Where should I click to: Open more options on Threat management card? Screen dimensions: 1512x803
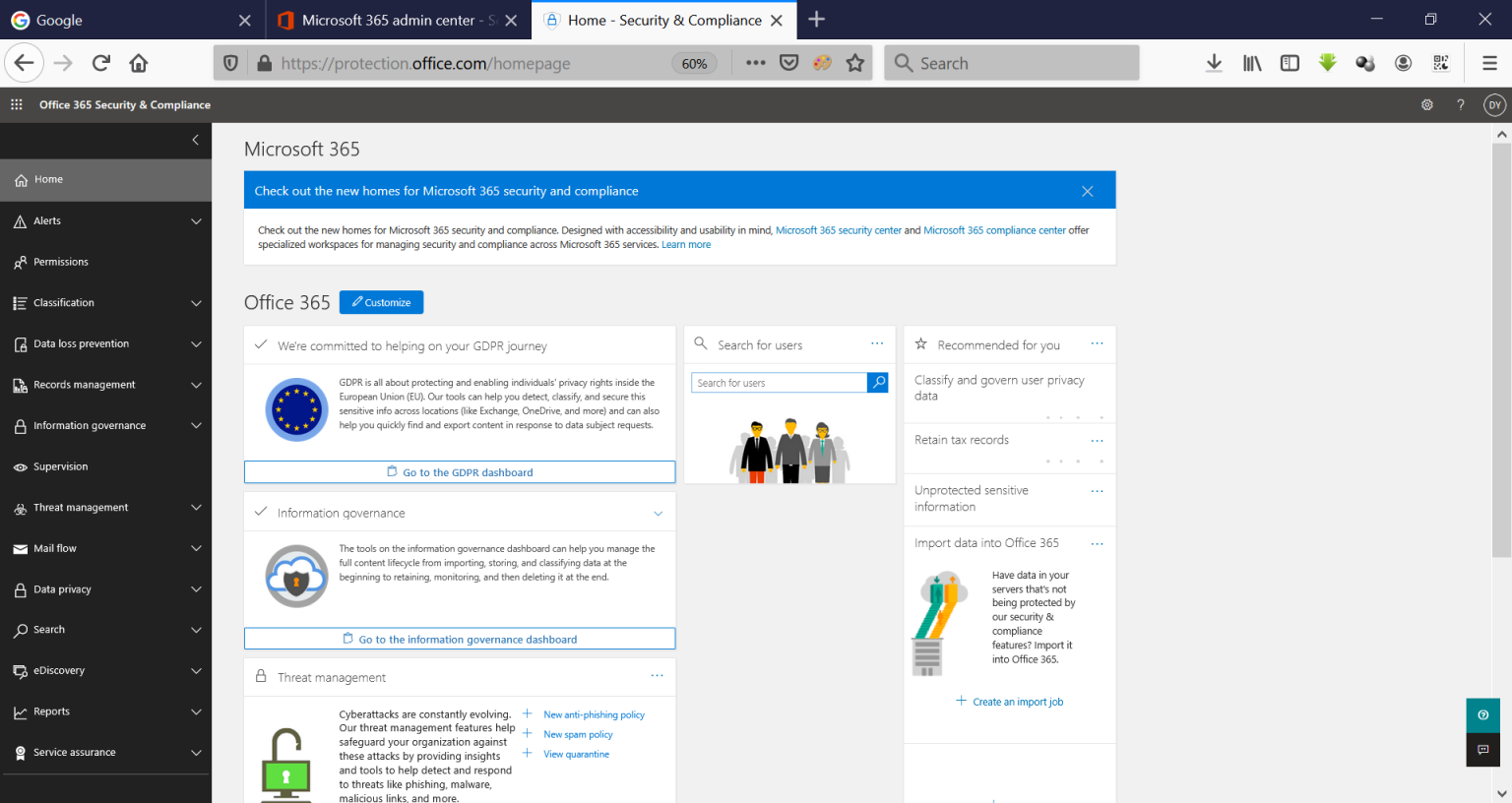click(657, 676)
